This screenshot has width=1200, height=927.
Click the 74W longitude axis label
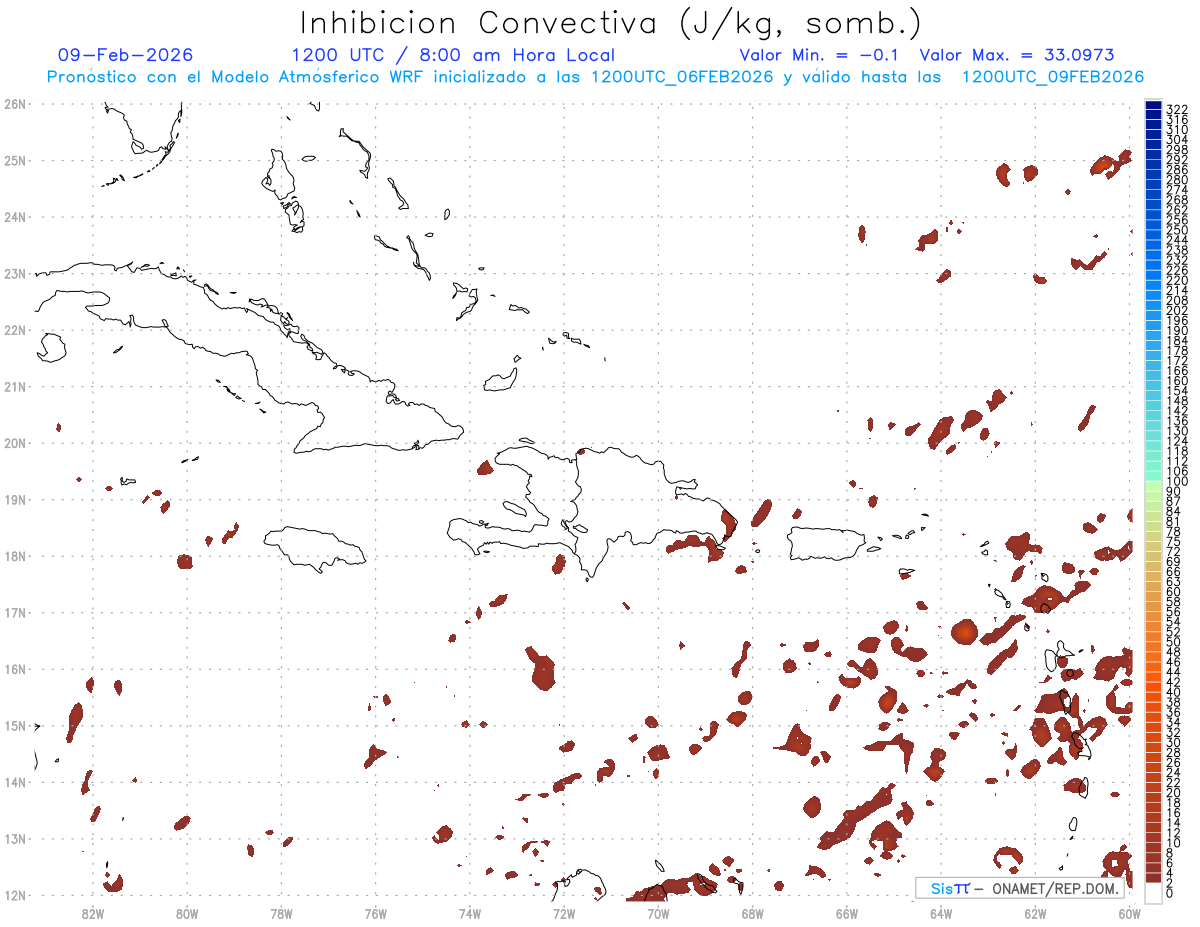[470, 913]
